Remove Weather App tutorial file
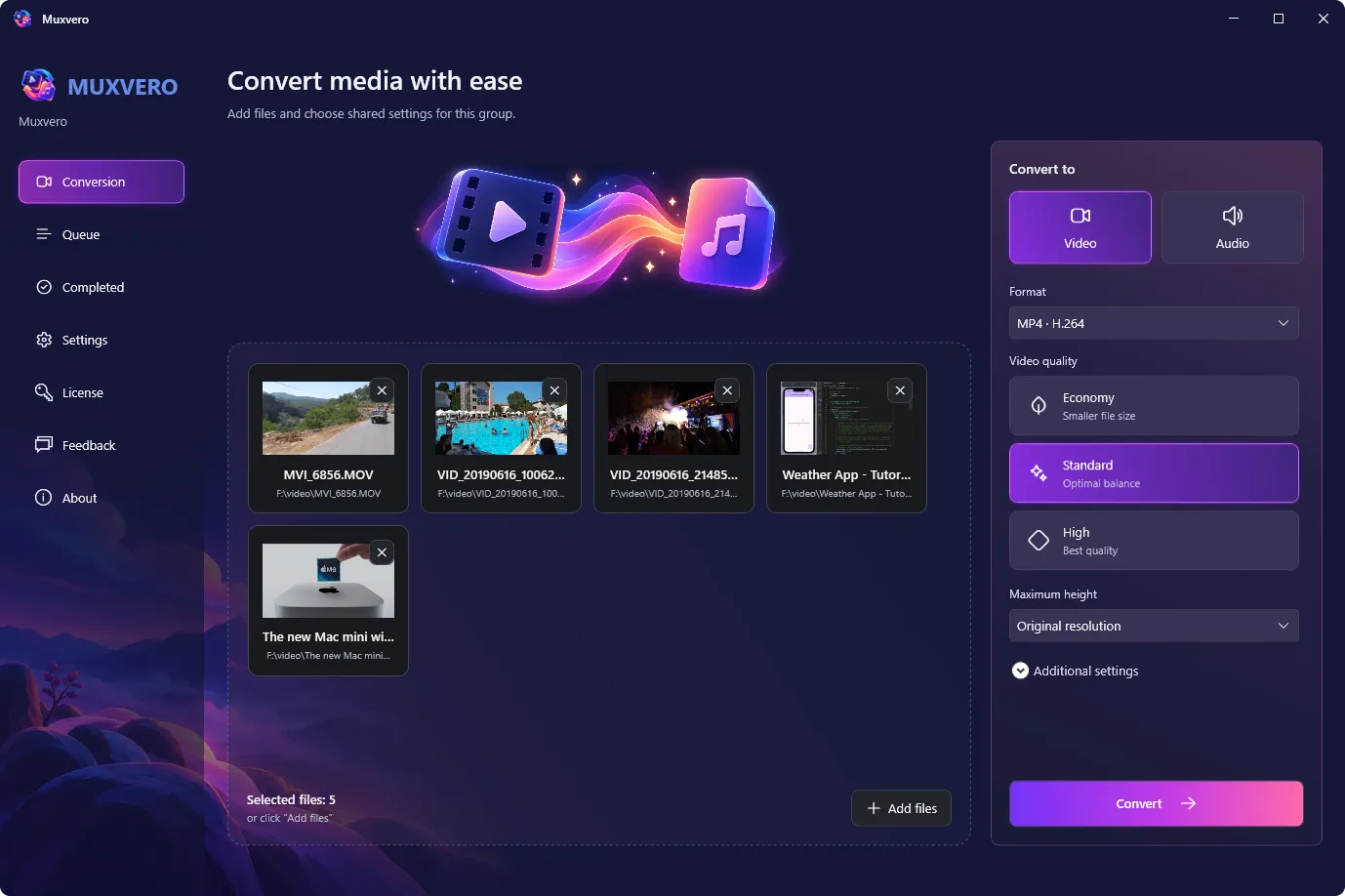Viewport: 1345px width, 896px height. pyautogui.click(x=900, y=390)
